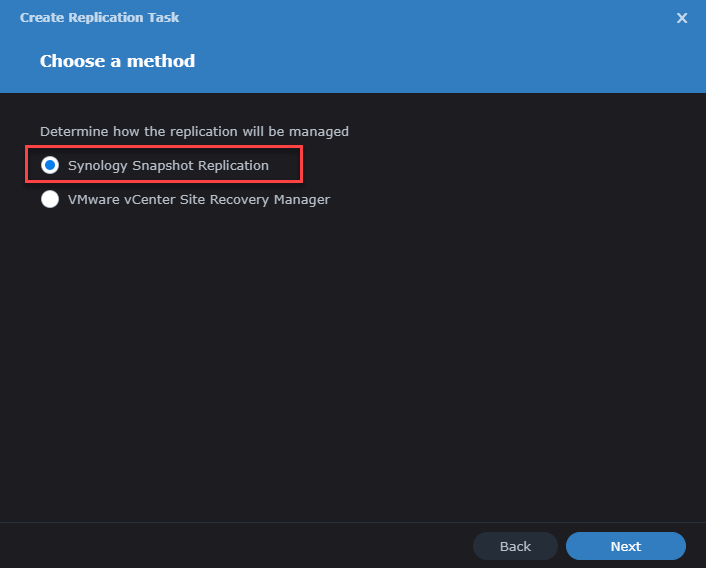
Task: Click the Back button
Action: tap(515, 546)
